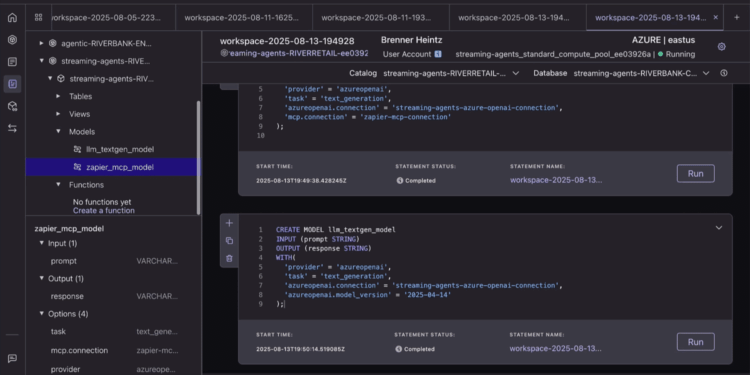750x375 pixels.
Task: Expand the Tables node
Action: 58,96
